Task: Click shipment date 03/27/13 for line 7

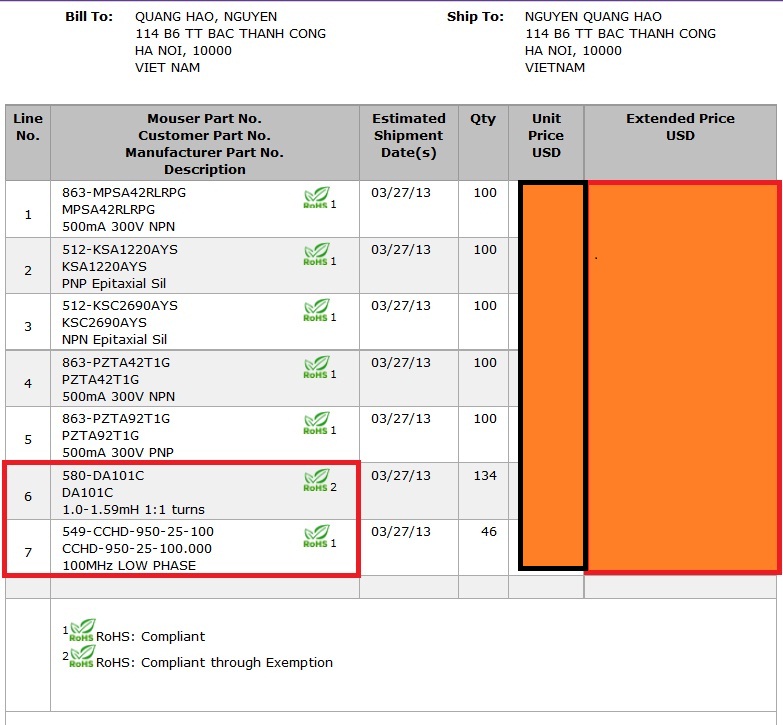Action: point(400,531)
